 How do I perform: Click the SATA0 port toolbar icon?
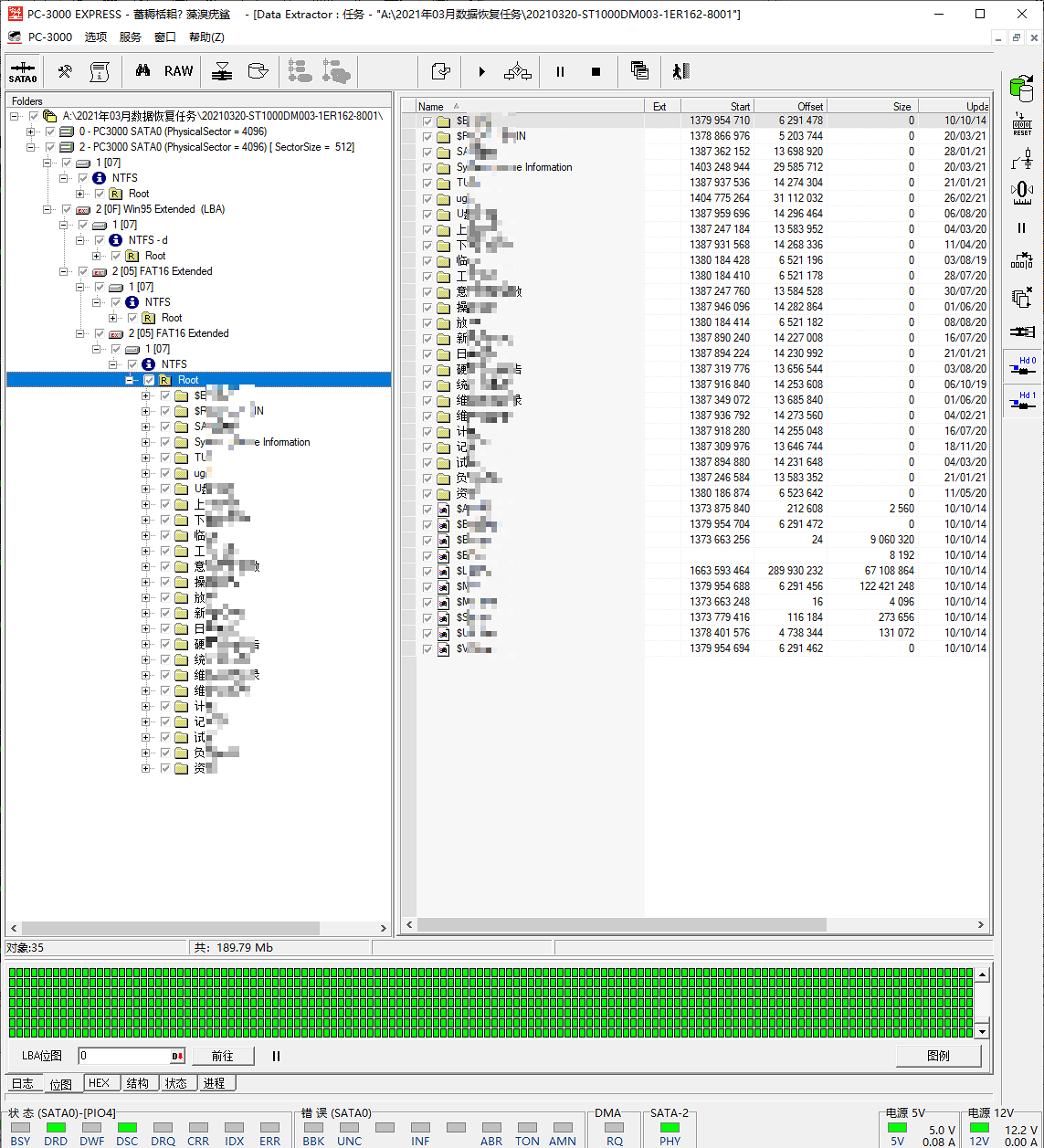pyautogui.click(x=23, y=71)
